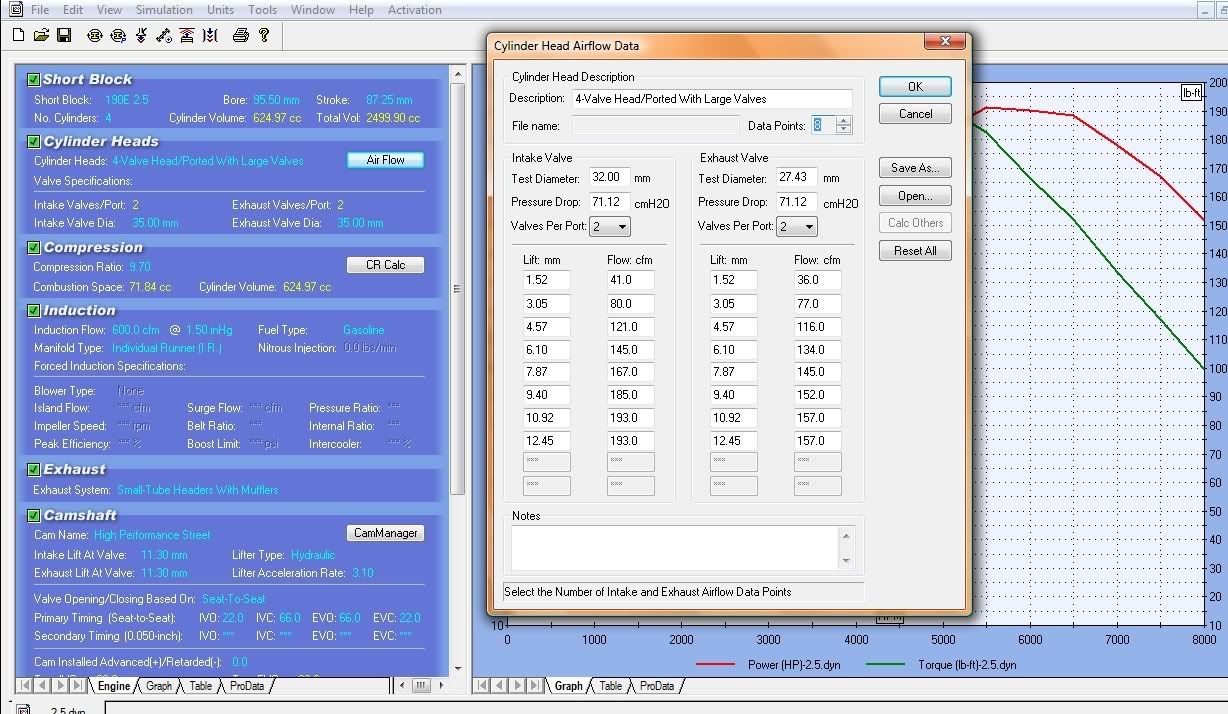Increase Data Points with spinner up arrow
Viewport: 1228px width, 714px height.
pyautogui.click(x=844, y=121)
